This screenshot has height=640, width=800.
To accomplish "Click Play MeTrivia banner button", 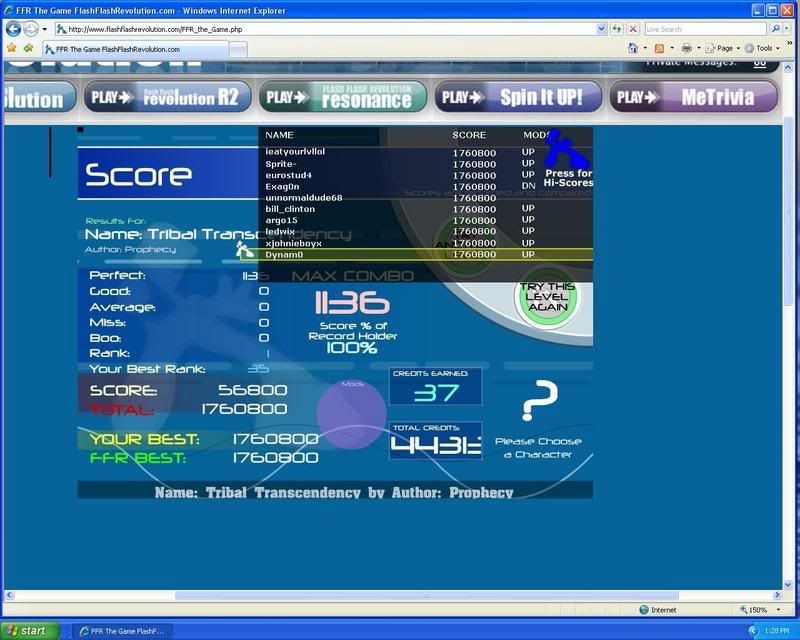I will tap(694, 97).
